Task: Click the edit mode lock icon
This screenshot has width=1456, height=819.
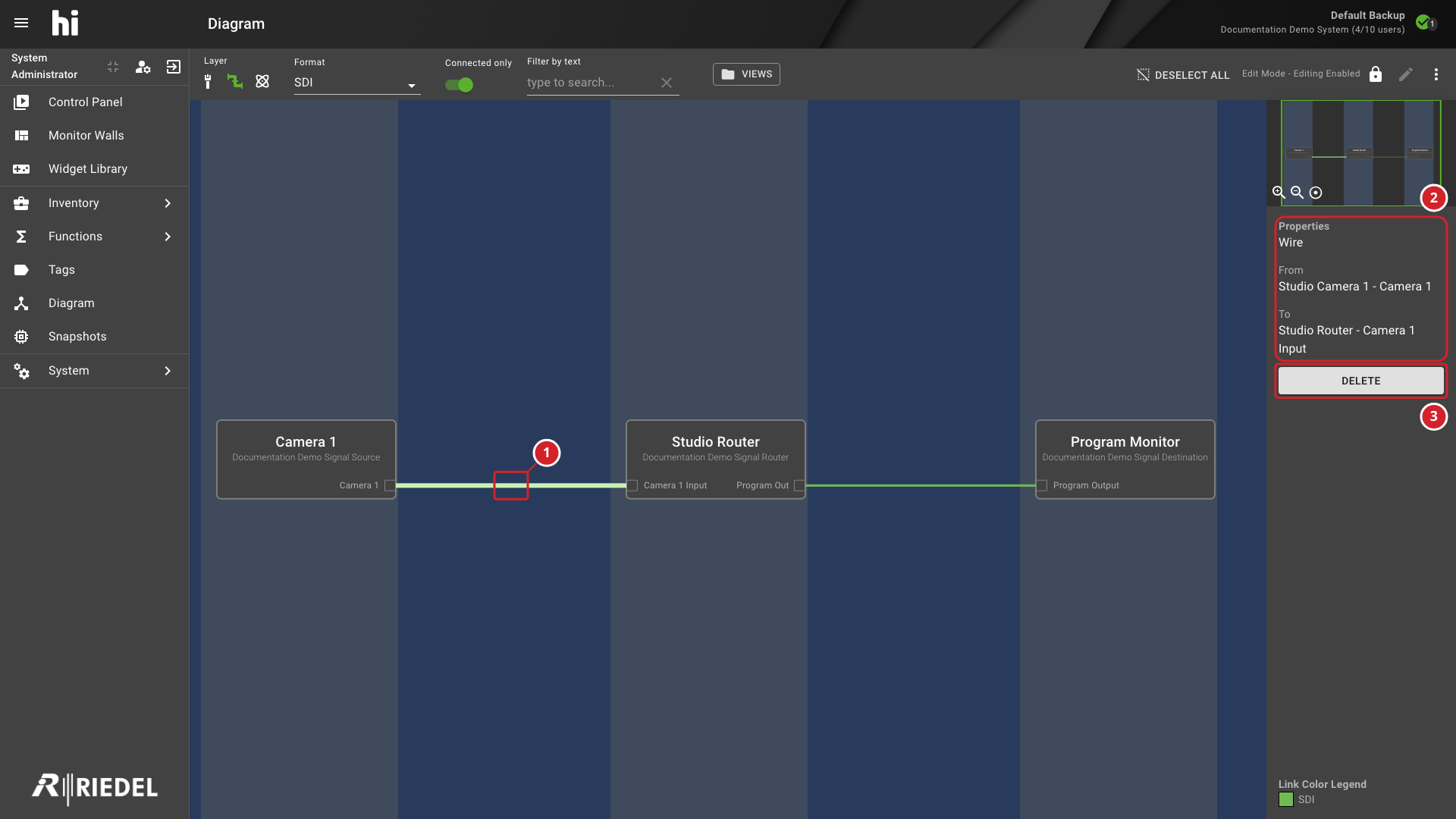Action: 1376,74
